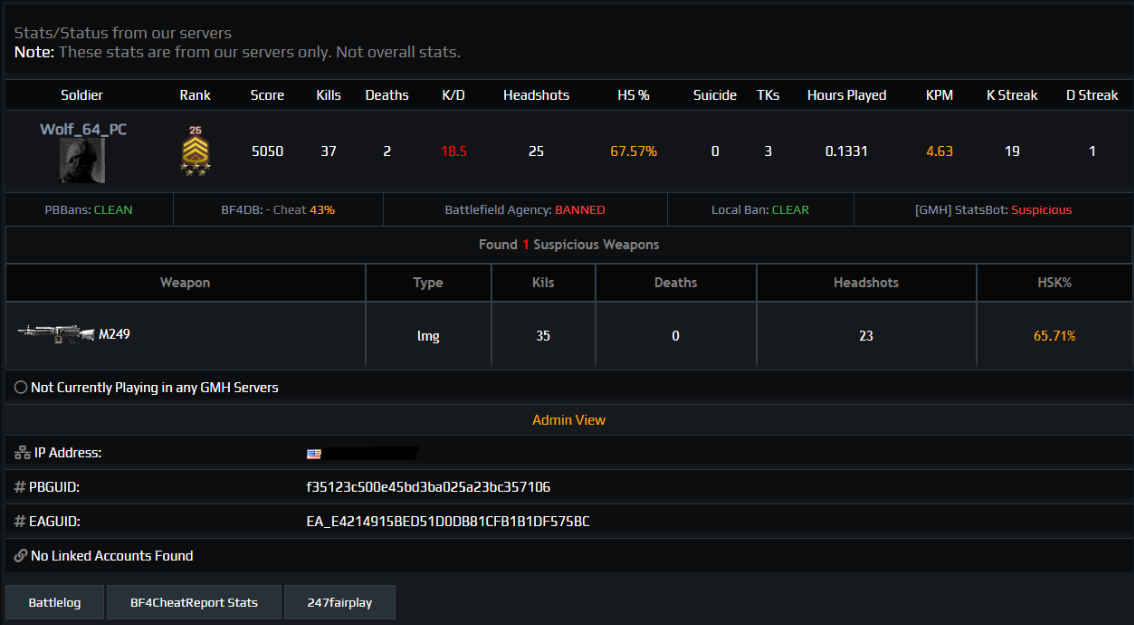Image resolution: width=1134 pixels, height=625 pixels.
Task: Click the US flag icon by IP Address
Action: pyautogui.click(x=314, y=454)
